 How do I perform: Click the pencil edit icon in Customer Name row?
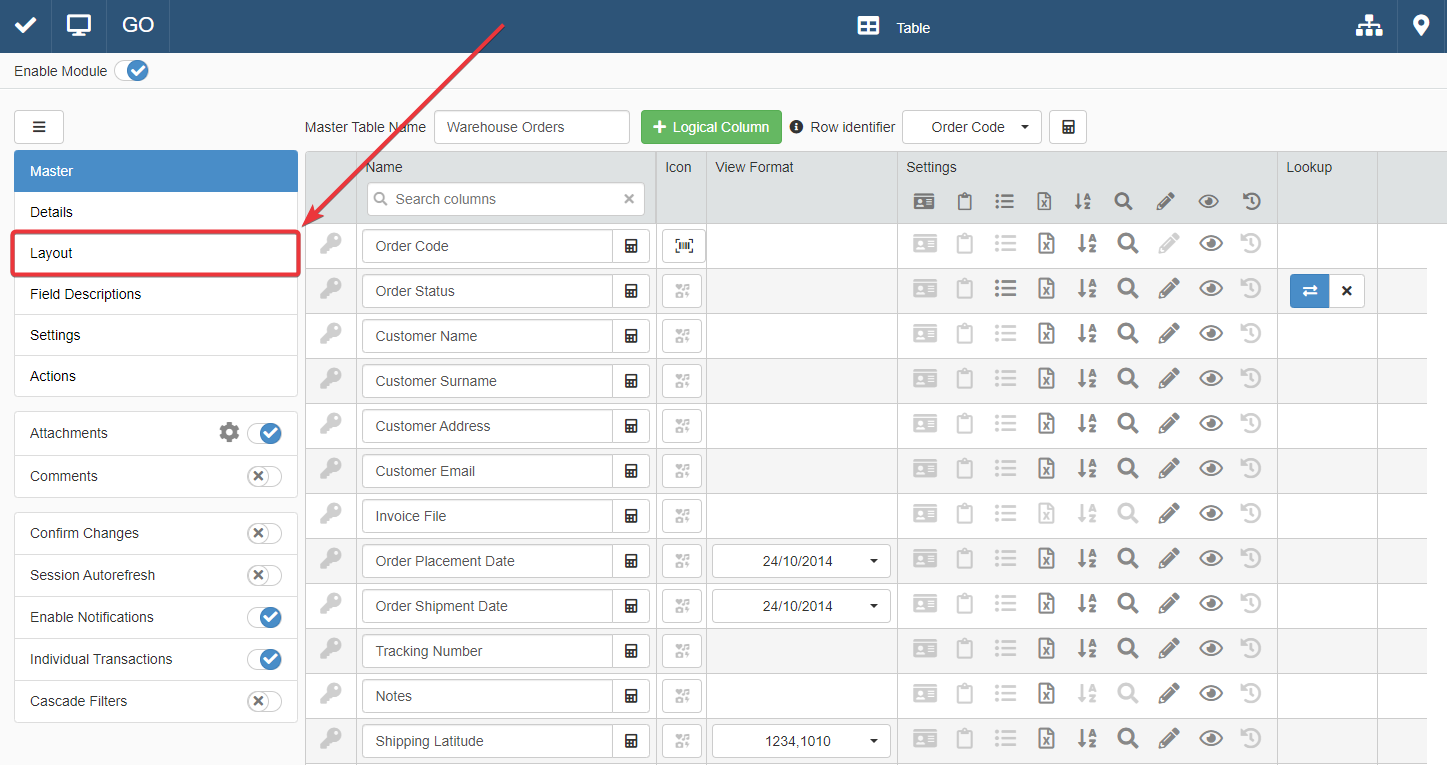coord(1168,336)
